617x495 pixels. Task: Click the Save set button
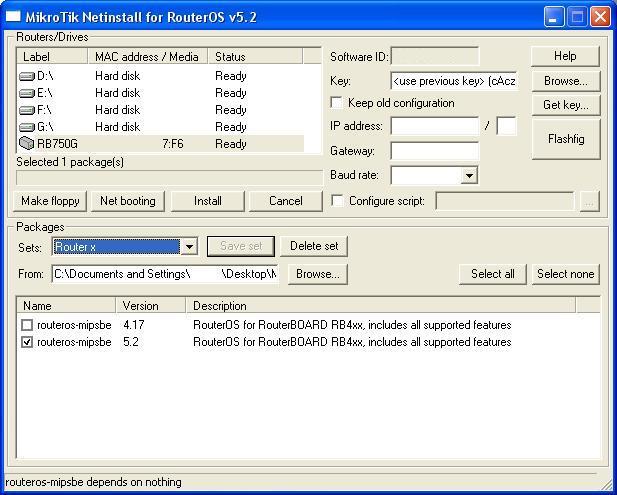click(x=241, y=246)
